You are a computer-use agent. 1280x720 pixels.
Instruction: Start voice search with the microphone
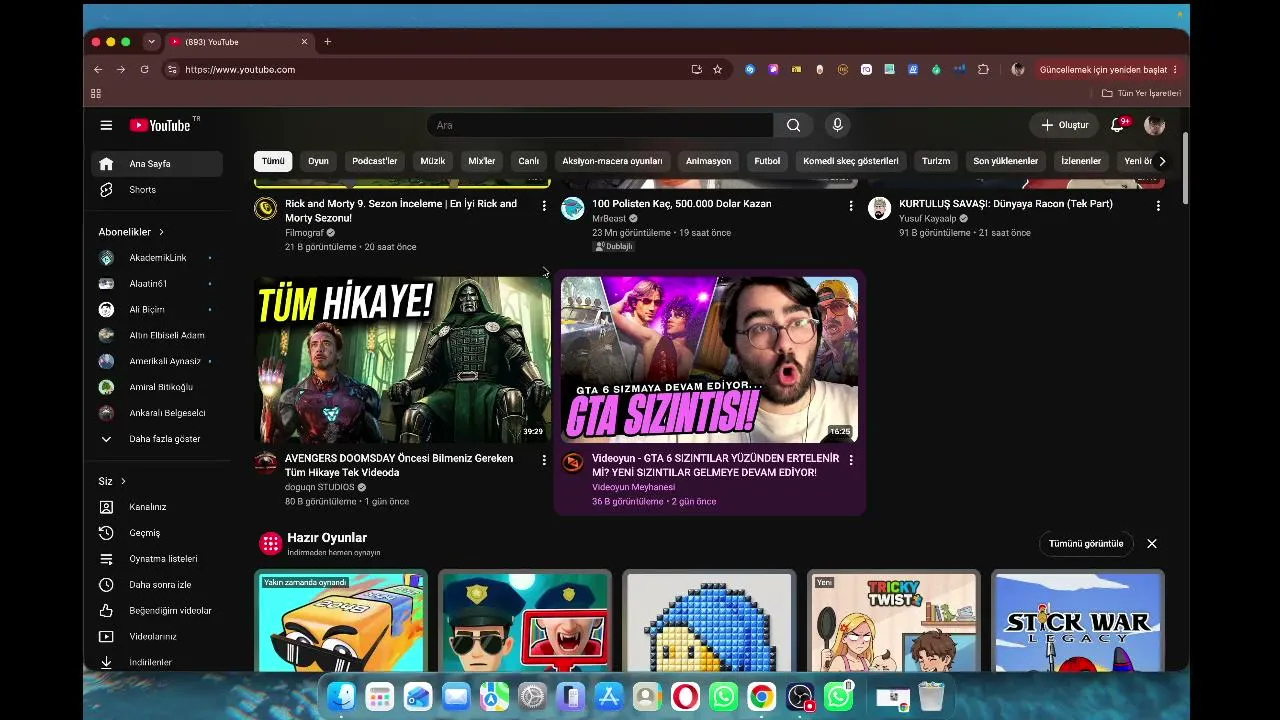[x=838, y=125]
